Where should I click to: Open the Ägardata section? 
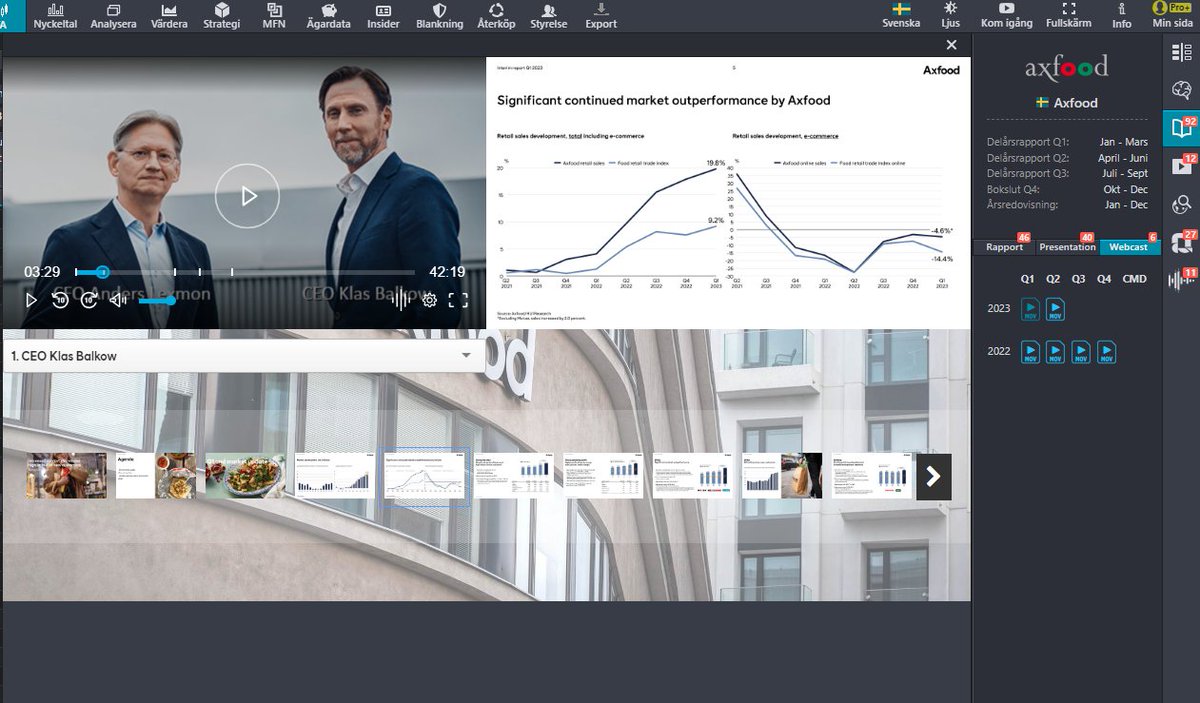pyautogui.click(x=326, y=15)
